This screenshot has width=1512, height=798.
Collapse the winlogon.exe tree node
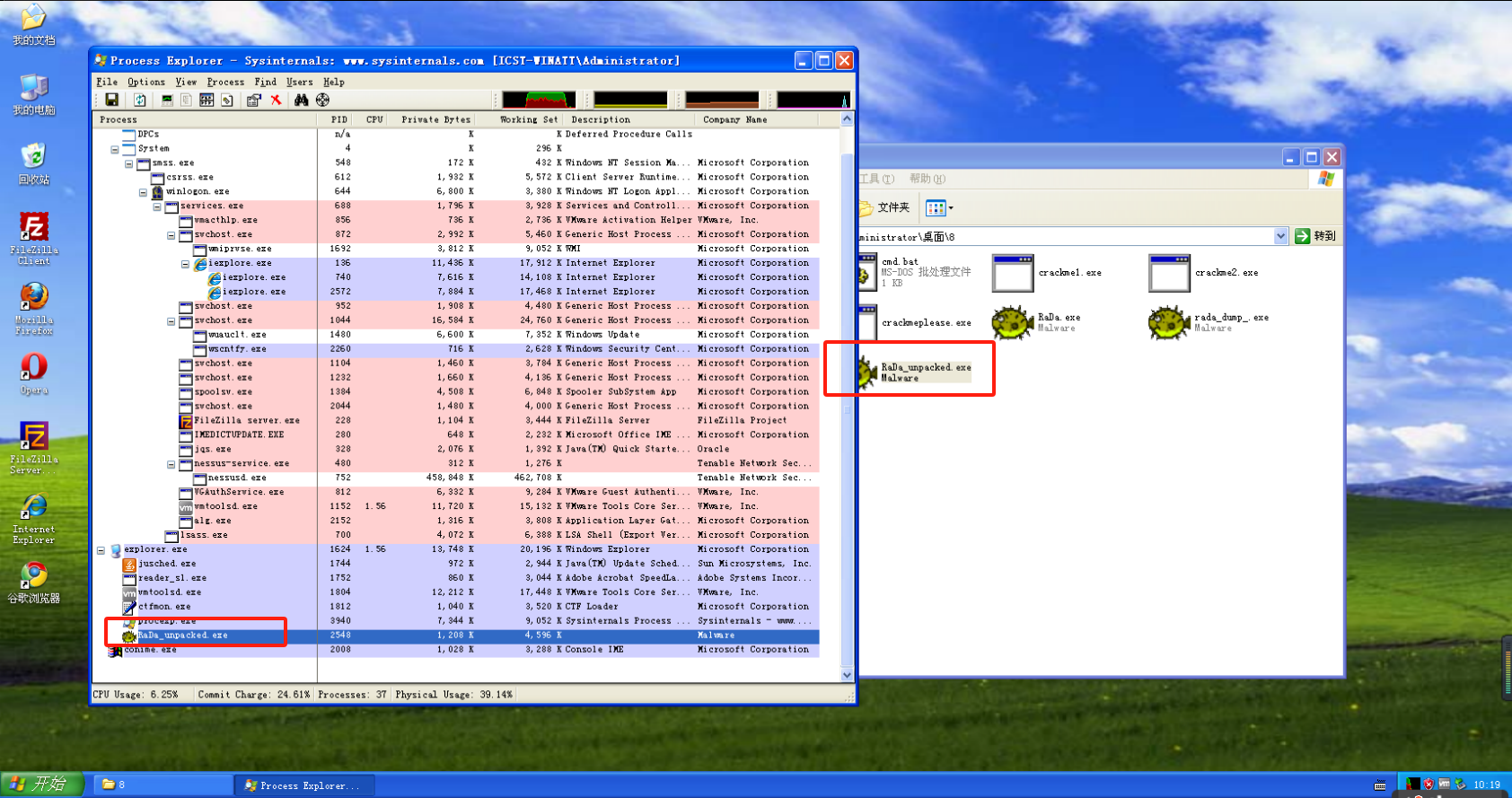click(144, 192)
